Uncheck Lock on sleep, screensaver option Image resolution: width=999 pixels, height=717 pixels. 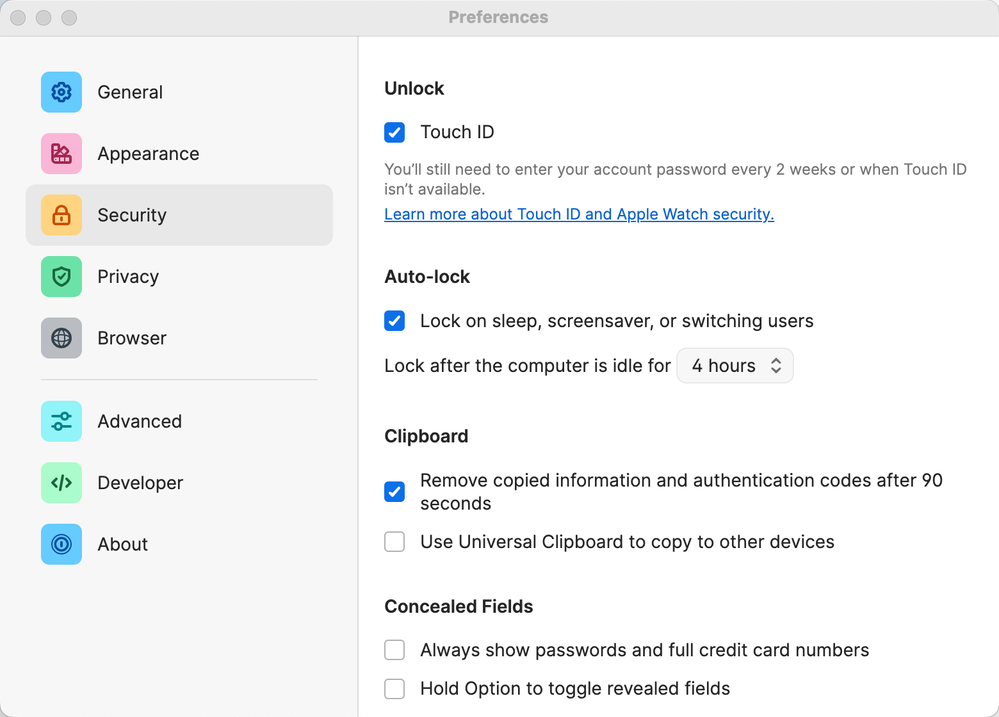point(395,321)
